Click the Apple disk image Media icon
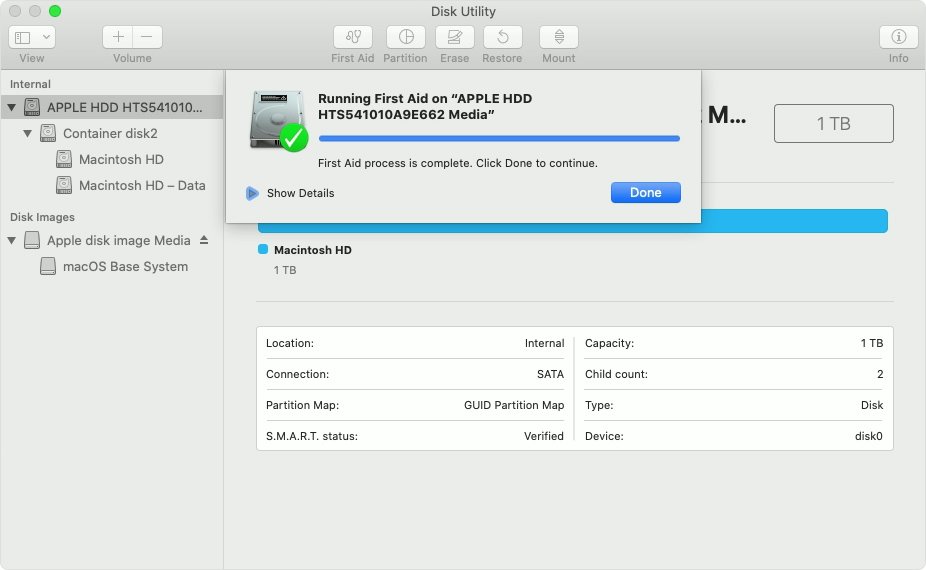 [32, 240]
